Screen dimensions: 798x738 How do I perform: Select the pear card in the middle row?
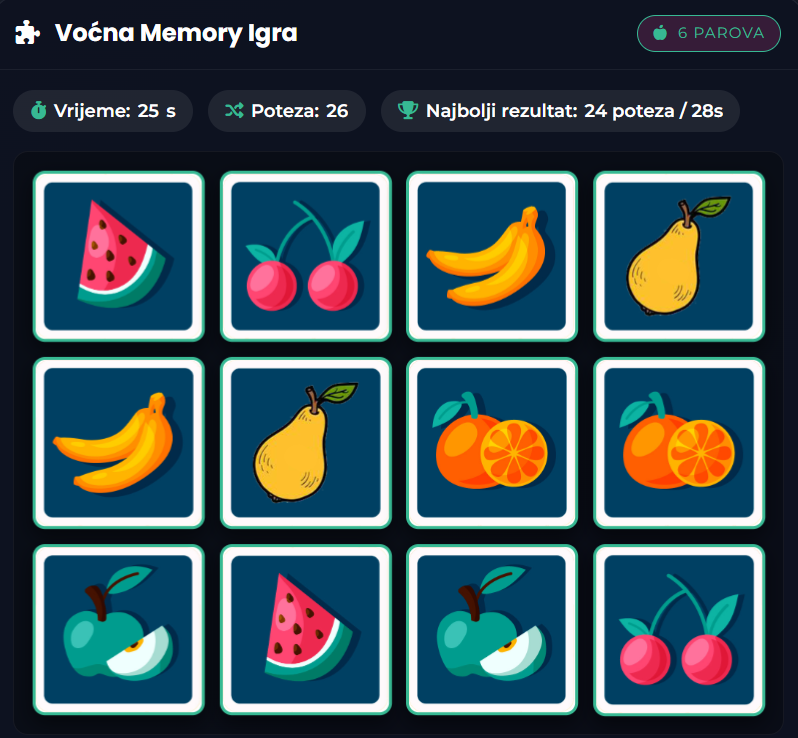[306, 443]
